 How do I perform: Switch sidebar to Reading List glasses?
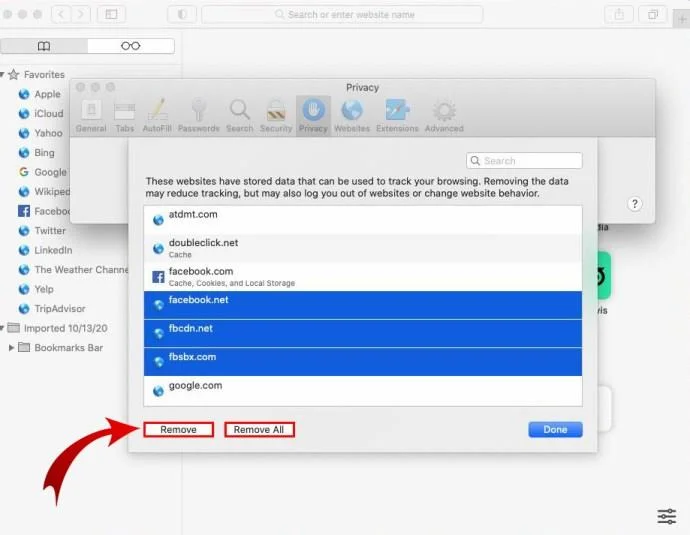pos(131,46)
